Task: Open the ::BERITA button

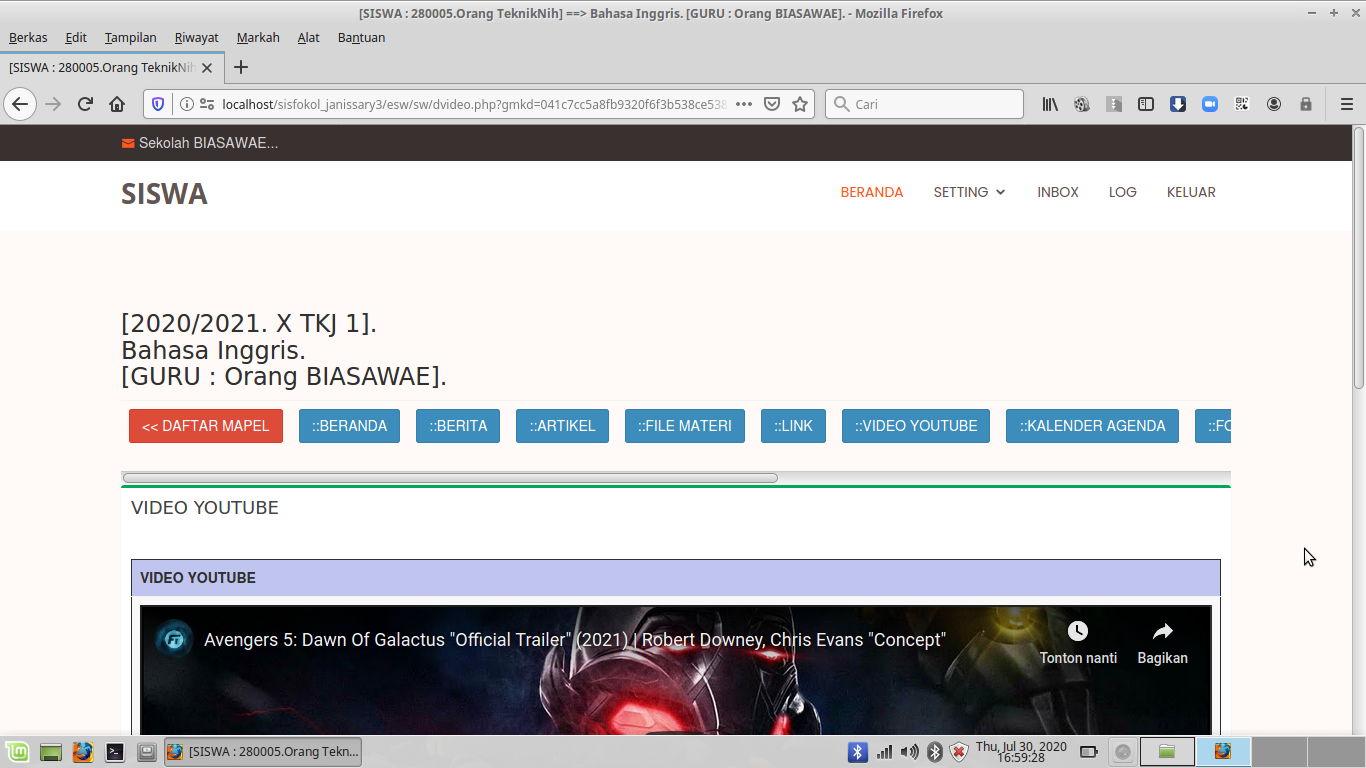Action: (458, 426)
